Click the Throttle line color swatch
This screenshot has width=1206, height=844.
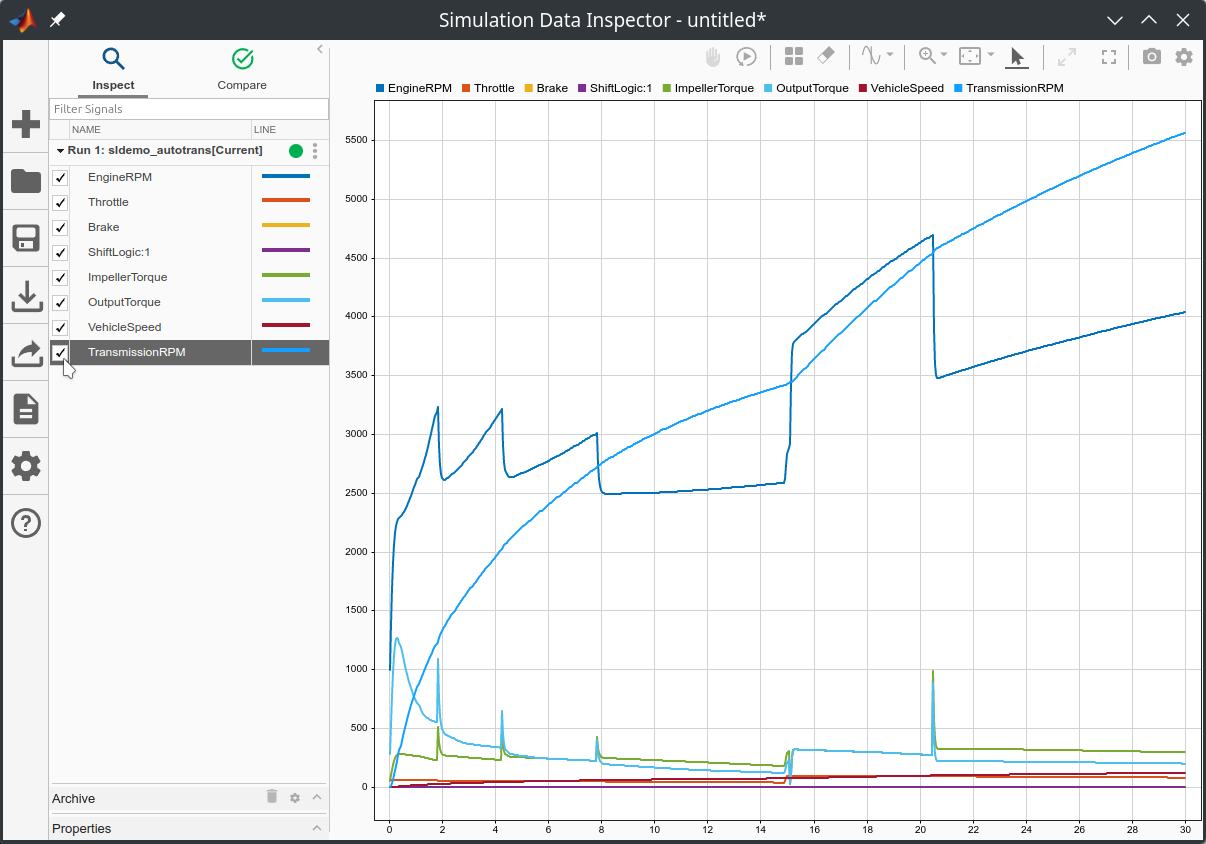tap(286, 201)
